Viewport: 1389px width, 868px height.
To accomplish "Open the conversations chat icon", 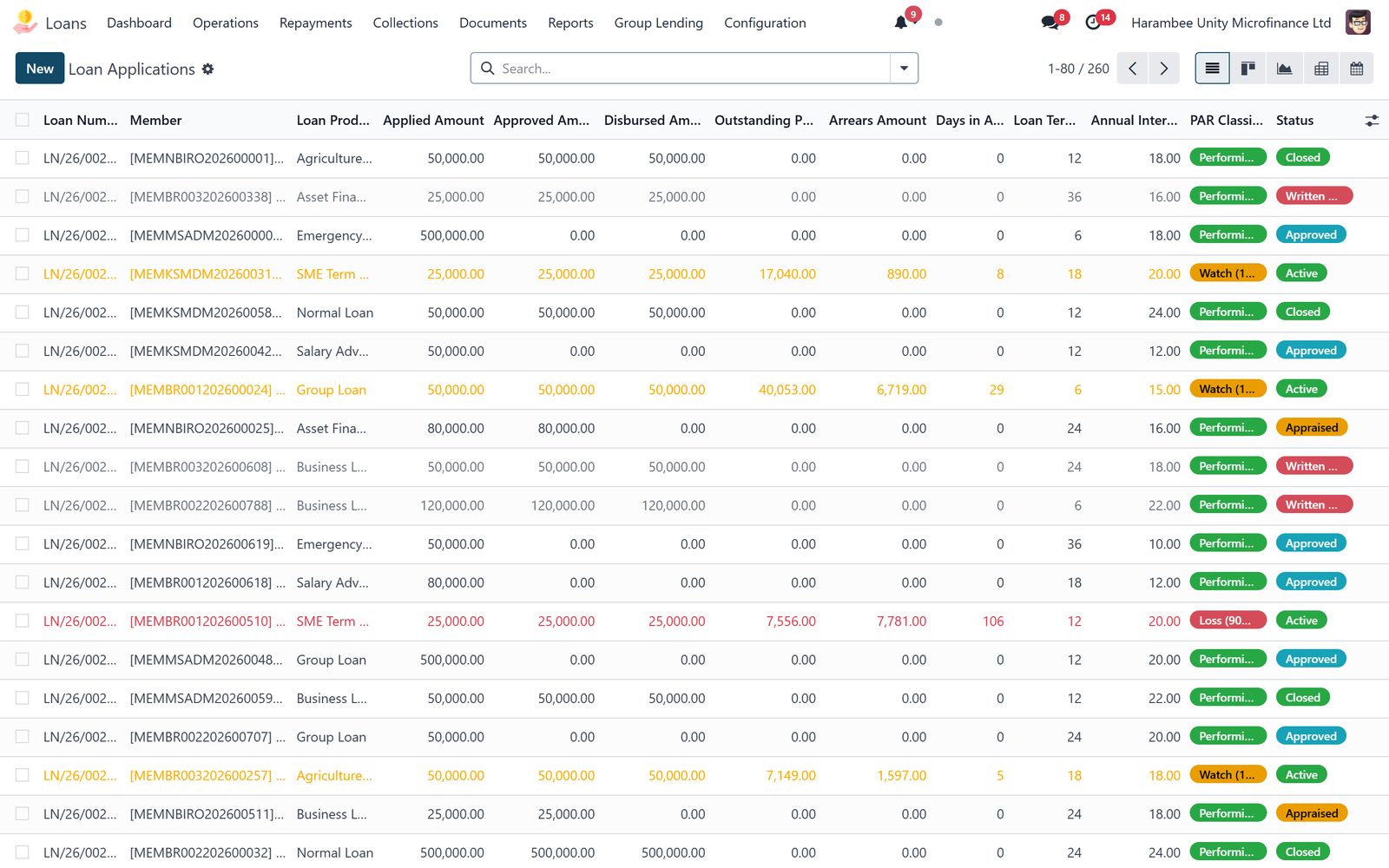I will pyautogui.click(x=1050, y=23).
